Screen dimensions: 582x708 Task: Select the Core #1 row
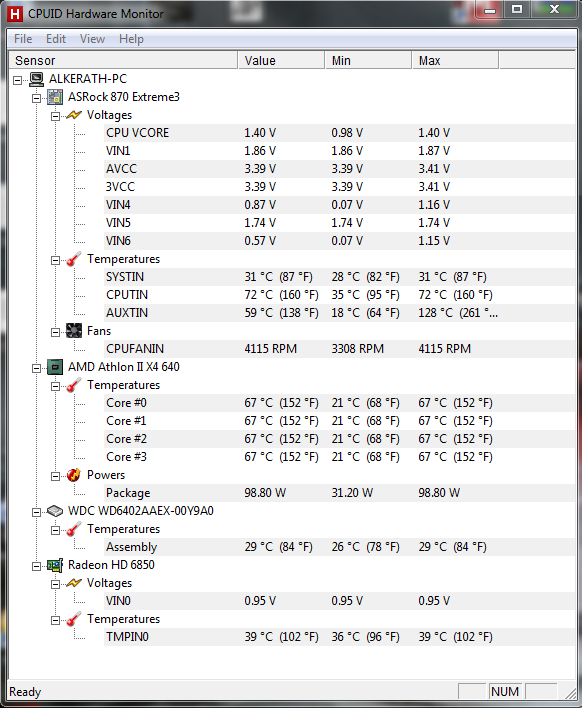pos(340,421)
